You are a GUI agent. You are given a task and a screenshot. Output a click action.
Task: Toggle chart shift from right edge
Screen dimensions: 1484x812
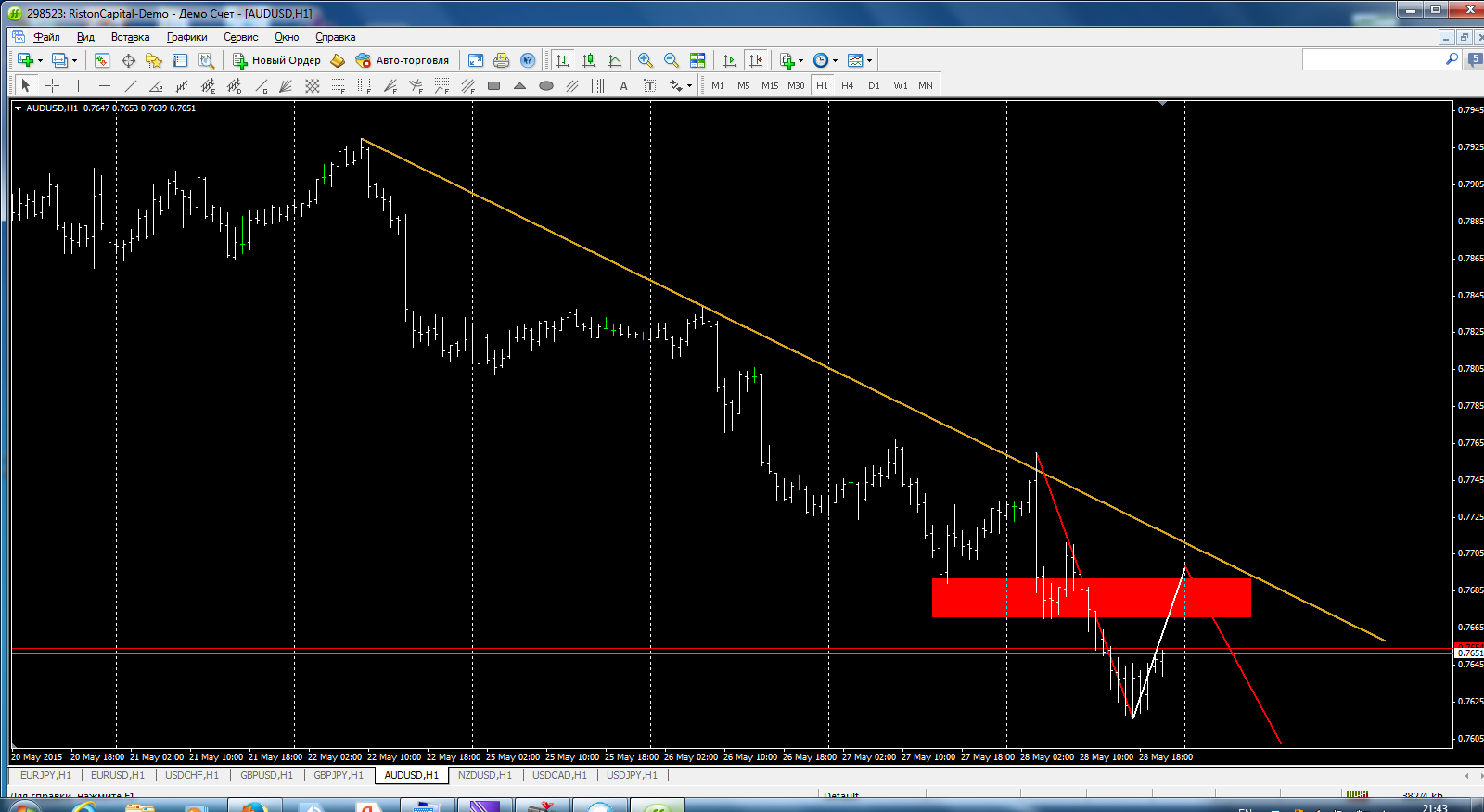(x=756, y=60)
